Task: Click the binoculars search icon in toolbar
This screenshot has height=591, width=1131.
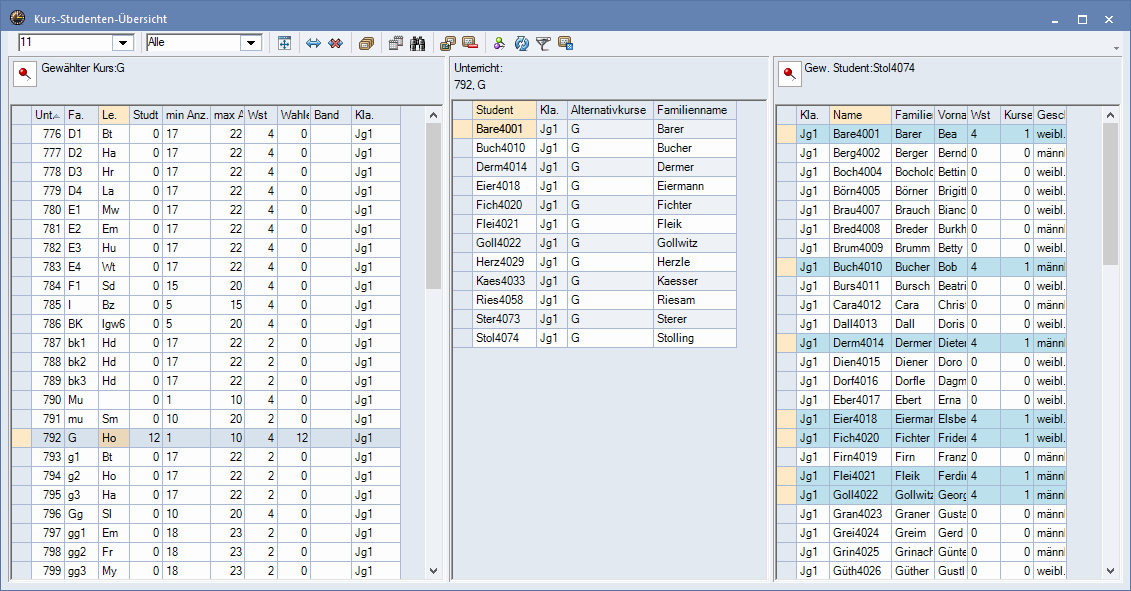Action: (x=418, y=43)
